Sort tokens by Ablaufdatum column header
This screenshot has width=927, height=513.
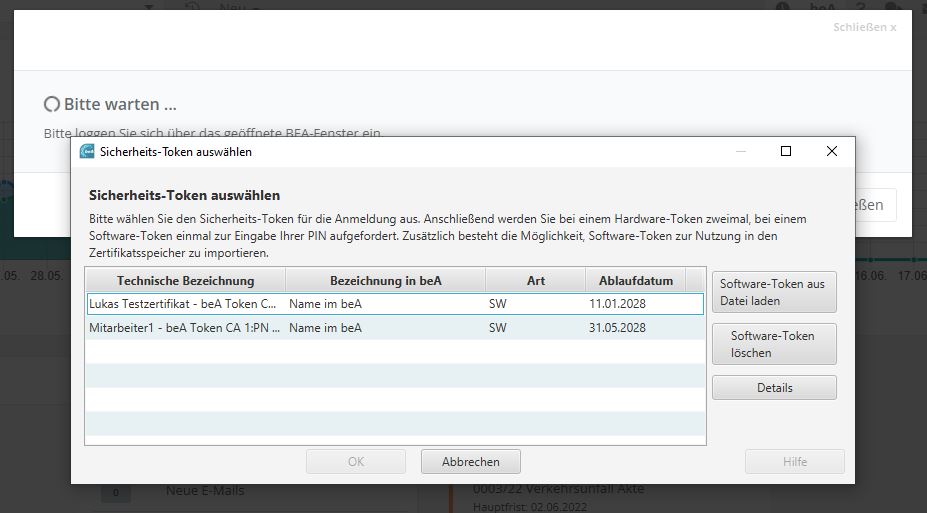point(635,280)
